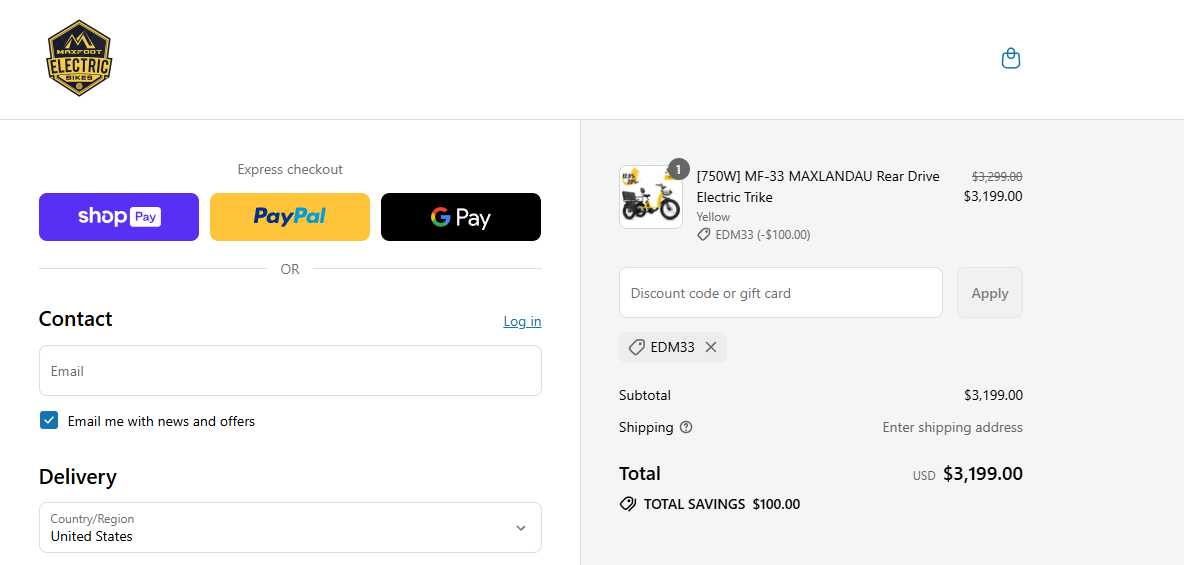Click the Express checkout heading
This screenshot has height=565, width=1184.
290,169
